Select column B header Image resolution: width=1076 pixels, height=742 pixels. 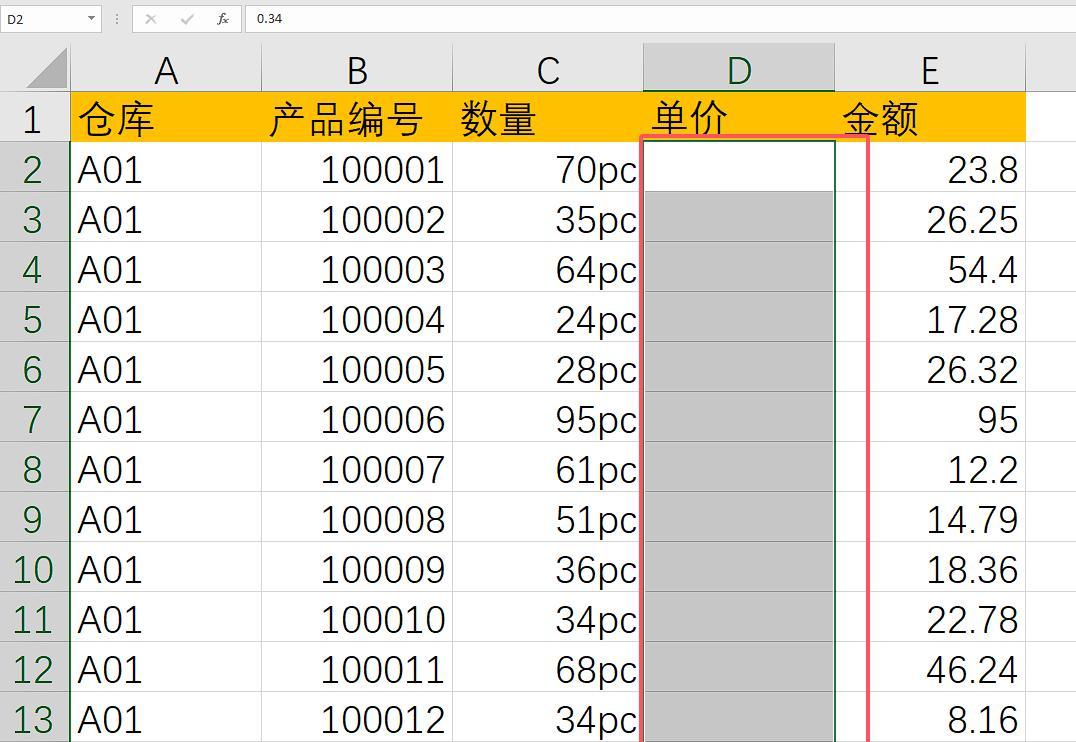pyautogui.click(x=357, y=69)
